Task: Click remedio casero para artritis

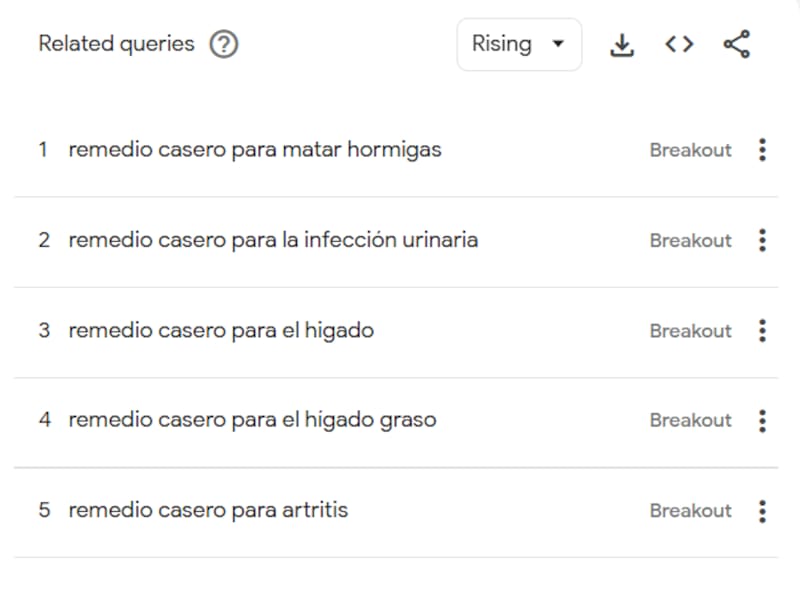Action: coord(207,510)
